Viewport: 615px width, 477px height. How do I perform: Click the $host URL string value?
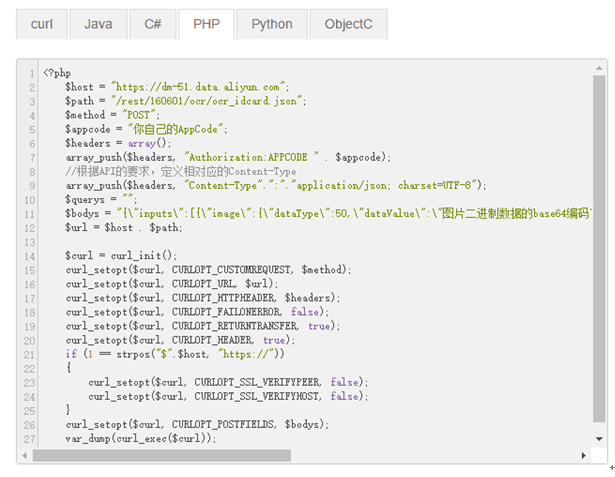tap(200, 87)
